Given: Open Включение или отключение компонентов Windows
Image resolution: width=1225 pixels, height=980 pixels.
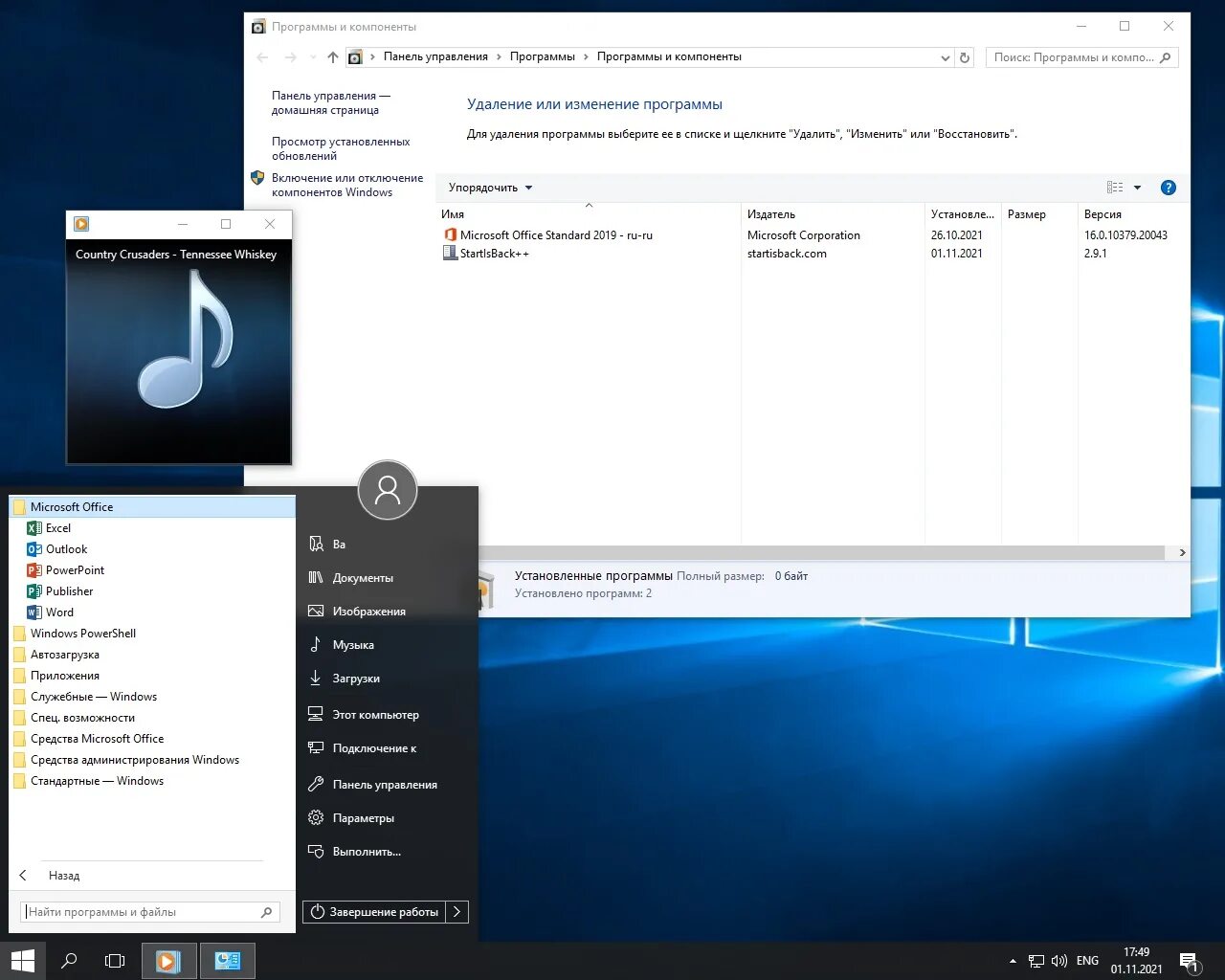Looking at the screenshot, I should (x=347, y=185).
